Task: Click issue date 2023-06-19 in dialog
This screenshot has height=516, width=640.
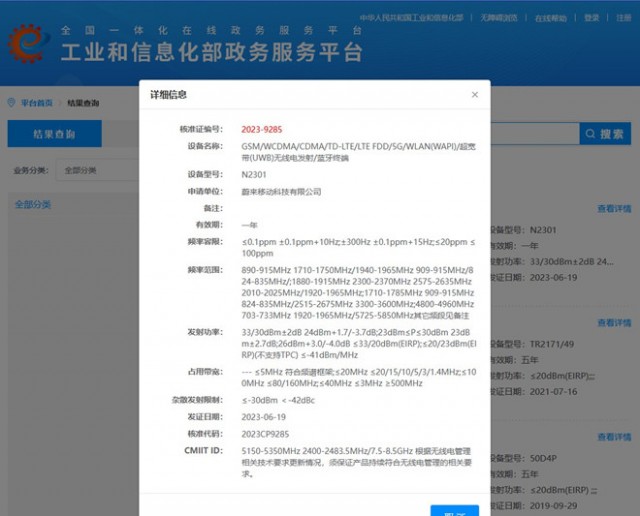Action: [x=264, y=417]
